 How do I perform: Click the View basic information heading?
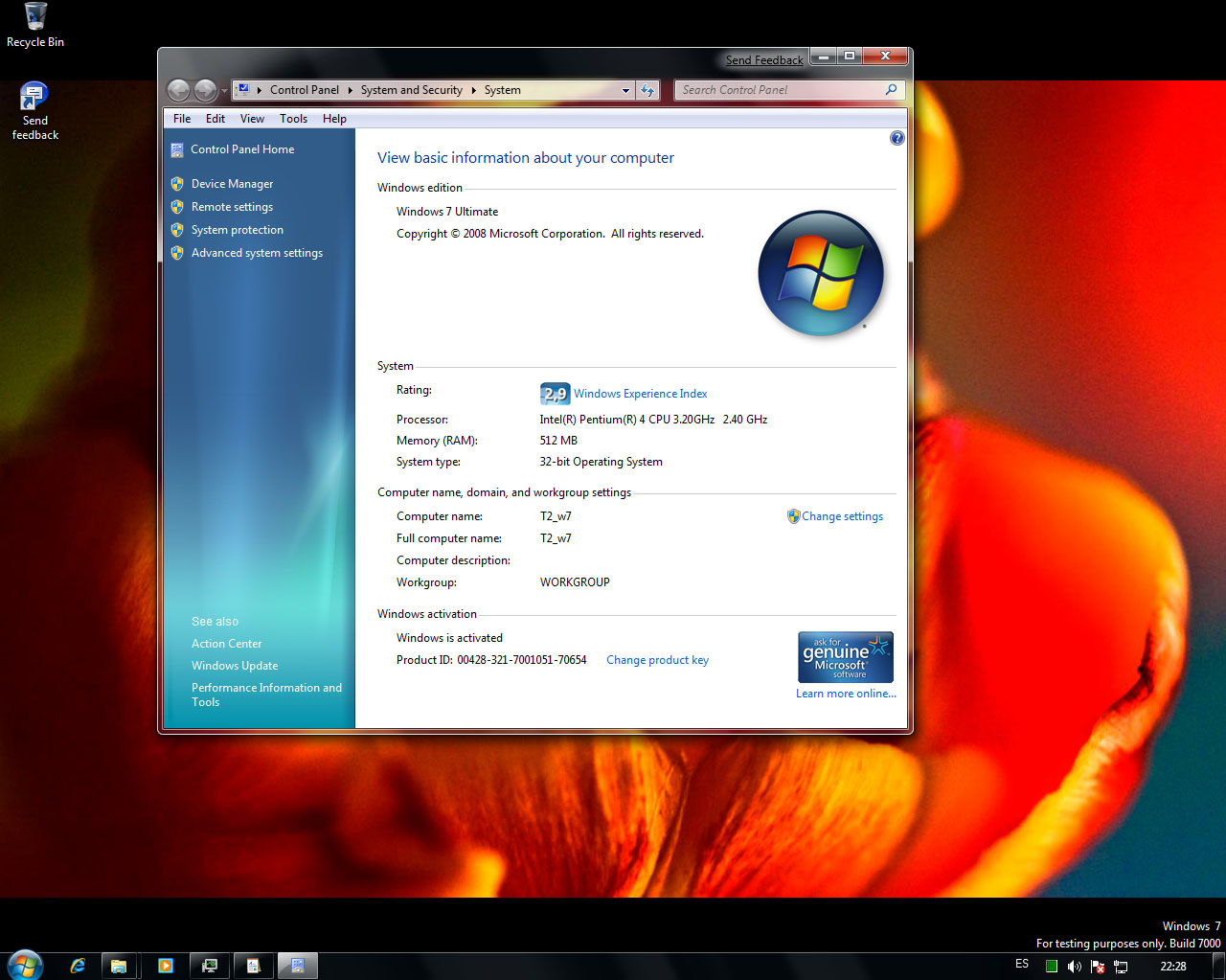526,158
